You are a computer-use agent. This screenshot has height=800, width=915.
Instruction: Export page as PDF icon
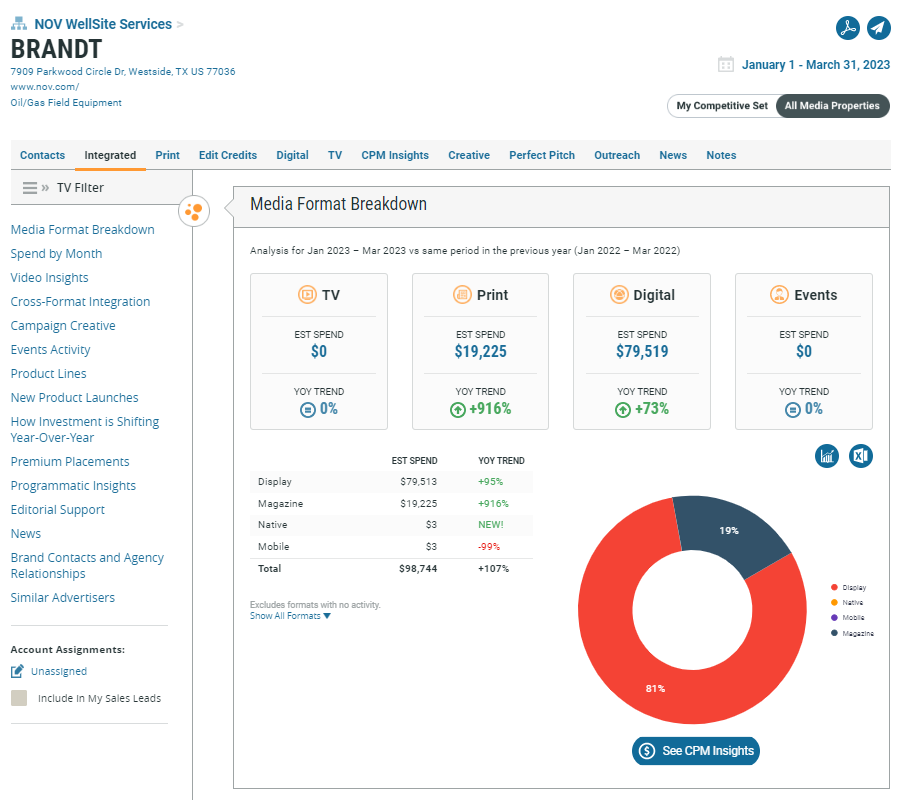pos(847,28)
